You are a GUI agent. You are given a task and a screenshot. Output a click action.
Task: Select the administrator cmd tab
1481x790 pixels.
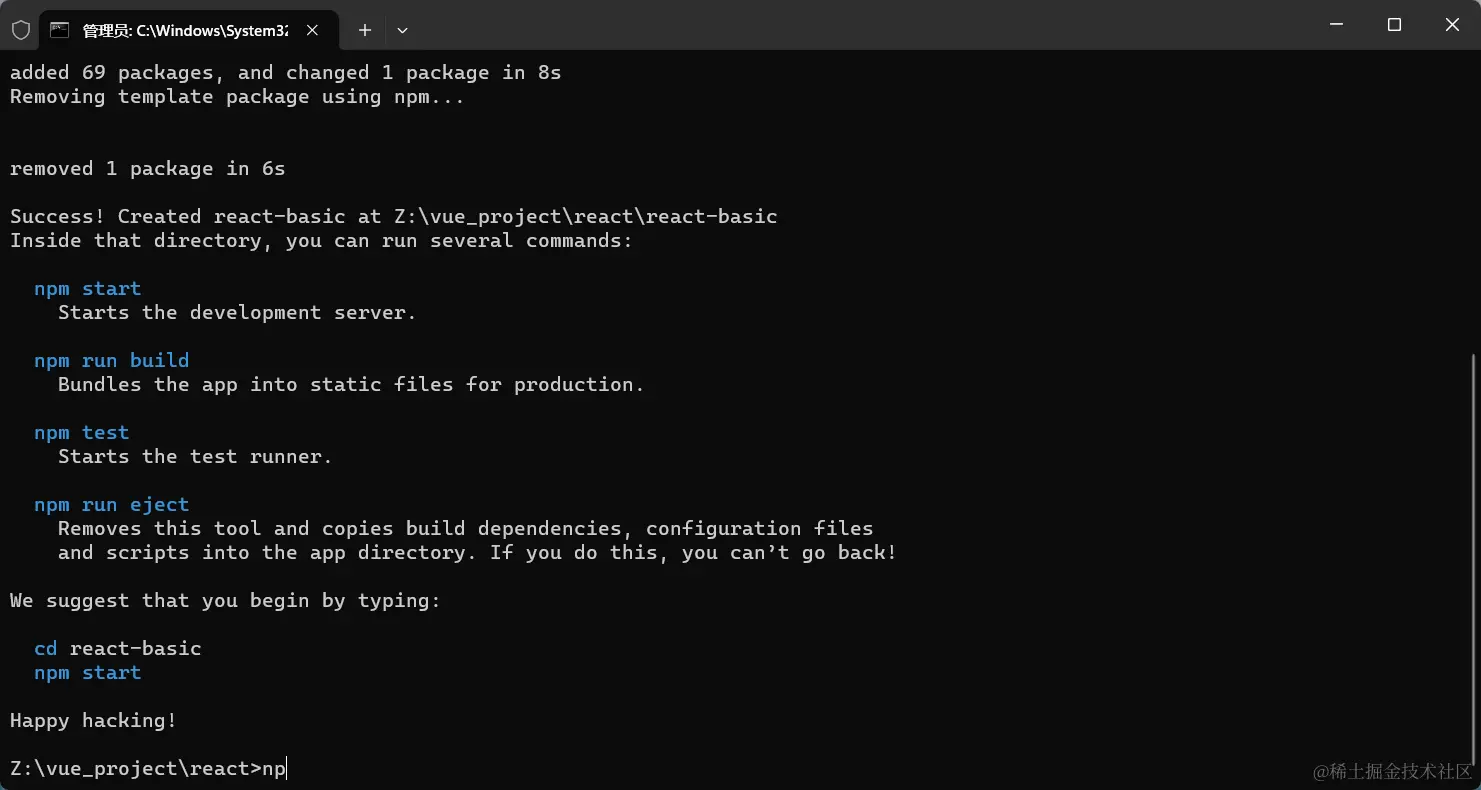(187, 30)
